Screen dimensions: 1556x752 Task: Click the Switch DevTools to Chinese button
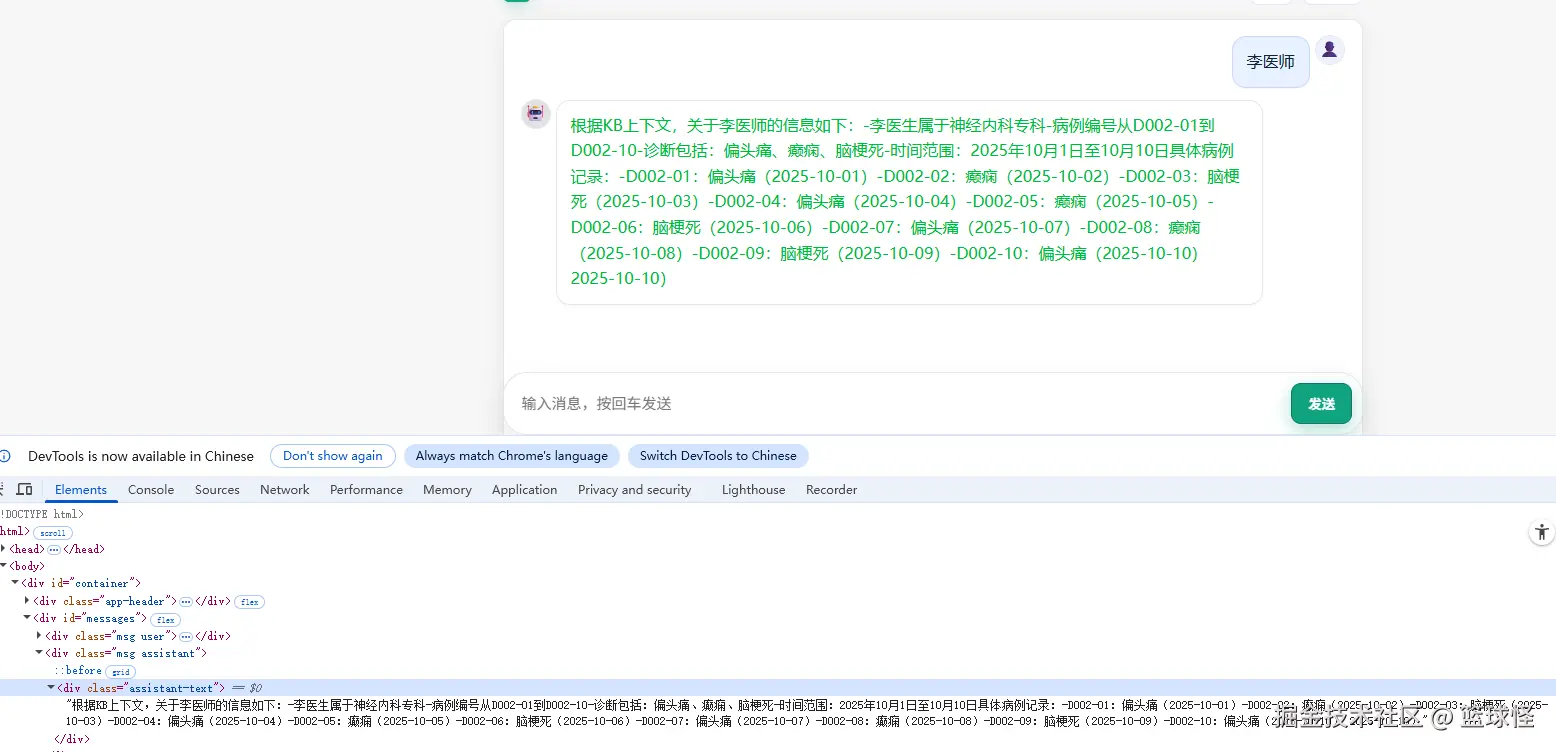tap(718, 456)
